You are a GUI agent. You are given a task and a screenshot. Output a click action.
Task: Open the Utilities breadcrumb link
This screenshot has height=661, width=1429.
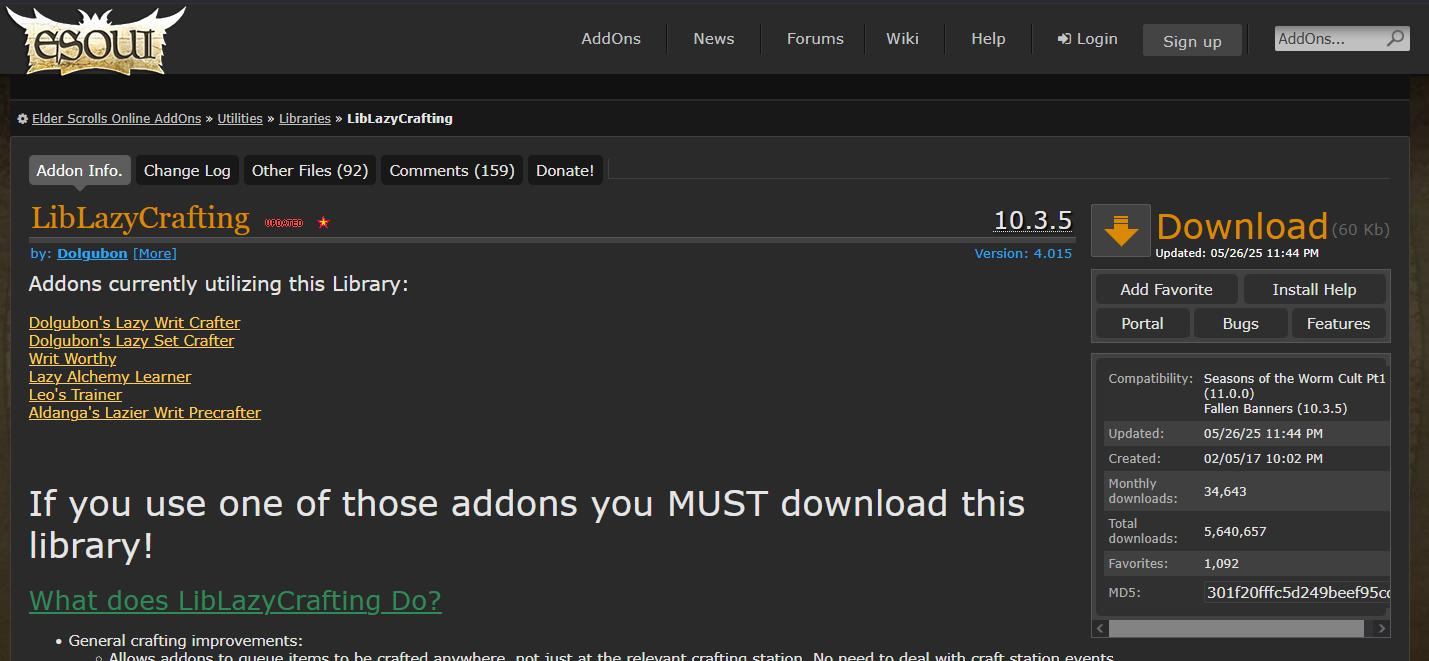[x=240, y=119]
